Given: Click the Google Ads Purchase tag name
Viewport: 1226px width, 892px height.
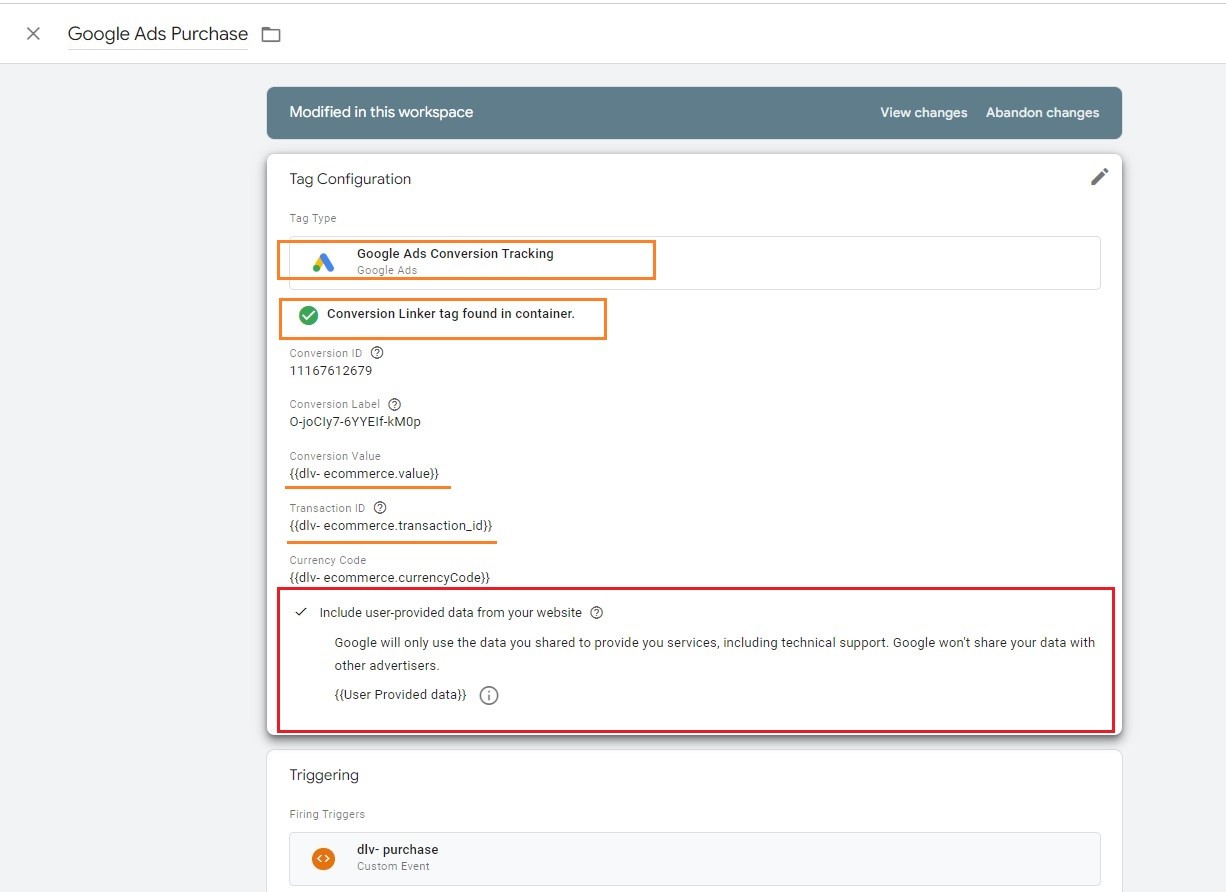Looking at the screenshot, I should tap(157, 33).
